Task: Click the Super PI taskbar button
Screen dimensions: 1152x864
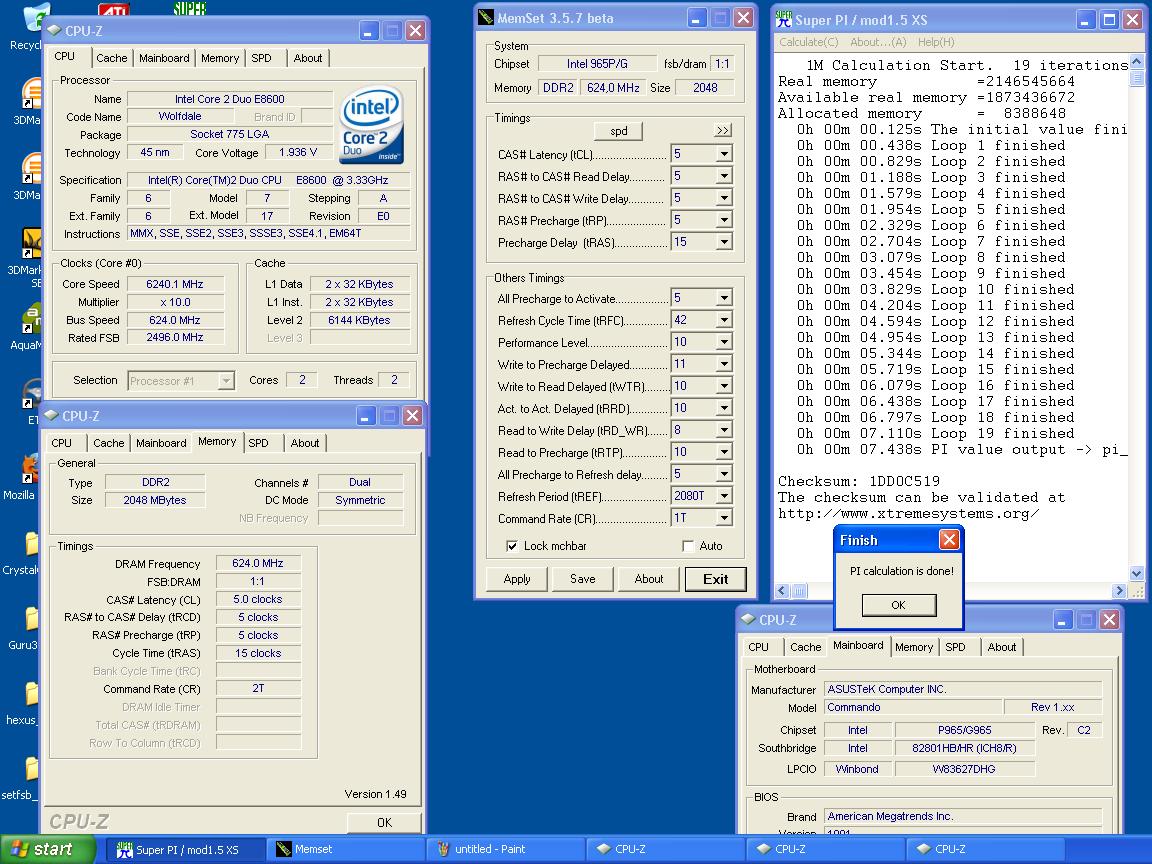Action: (x=185, y=849)
